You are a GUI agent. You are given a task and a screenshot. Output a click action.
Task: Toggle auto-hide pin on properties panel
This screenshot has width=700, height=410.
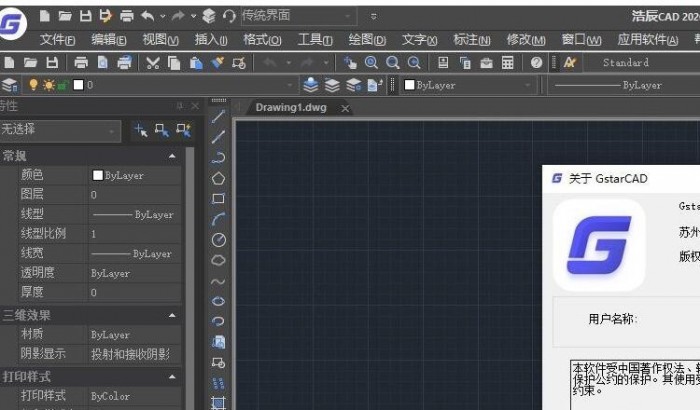[179, 106]
